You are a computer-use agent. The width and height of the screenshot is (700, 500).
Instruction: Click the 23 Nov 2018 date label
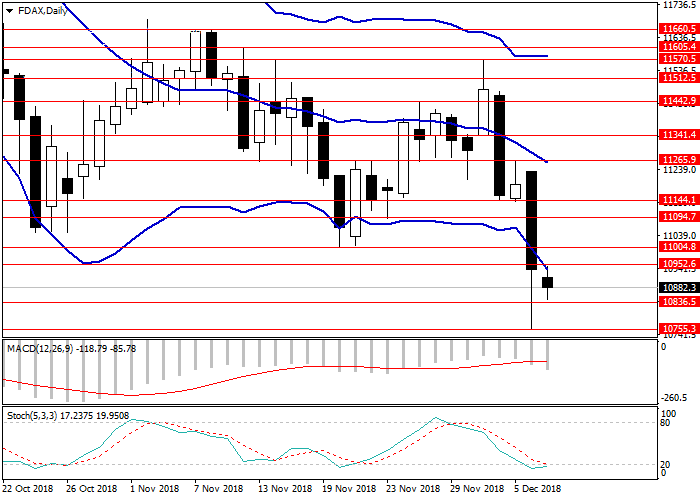tap(413, 488)
